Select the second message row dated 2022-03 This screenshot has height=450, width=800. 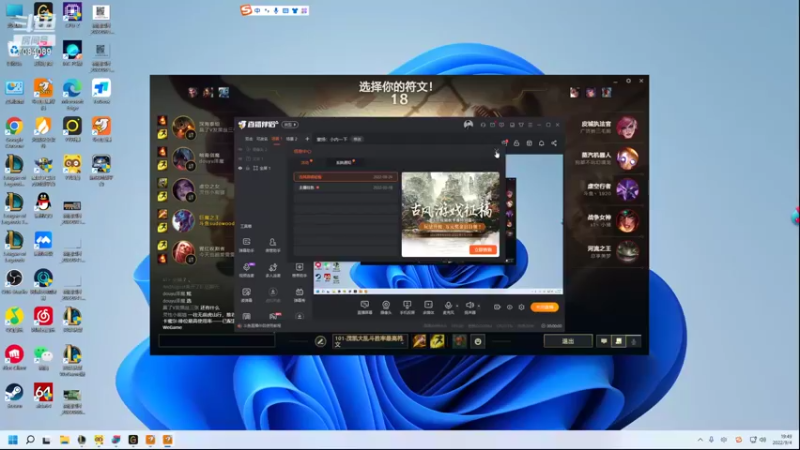coord(345,188)
